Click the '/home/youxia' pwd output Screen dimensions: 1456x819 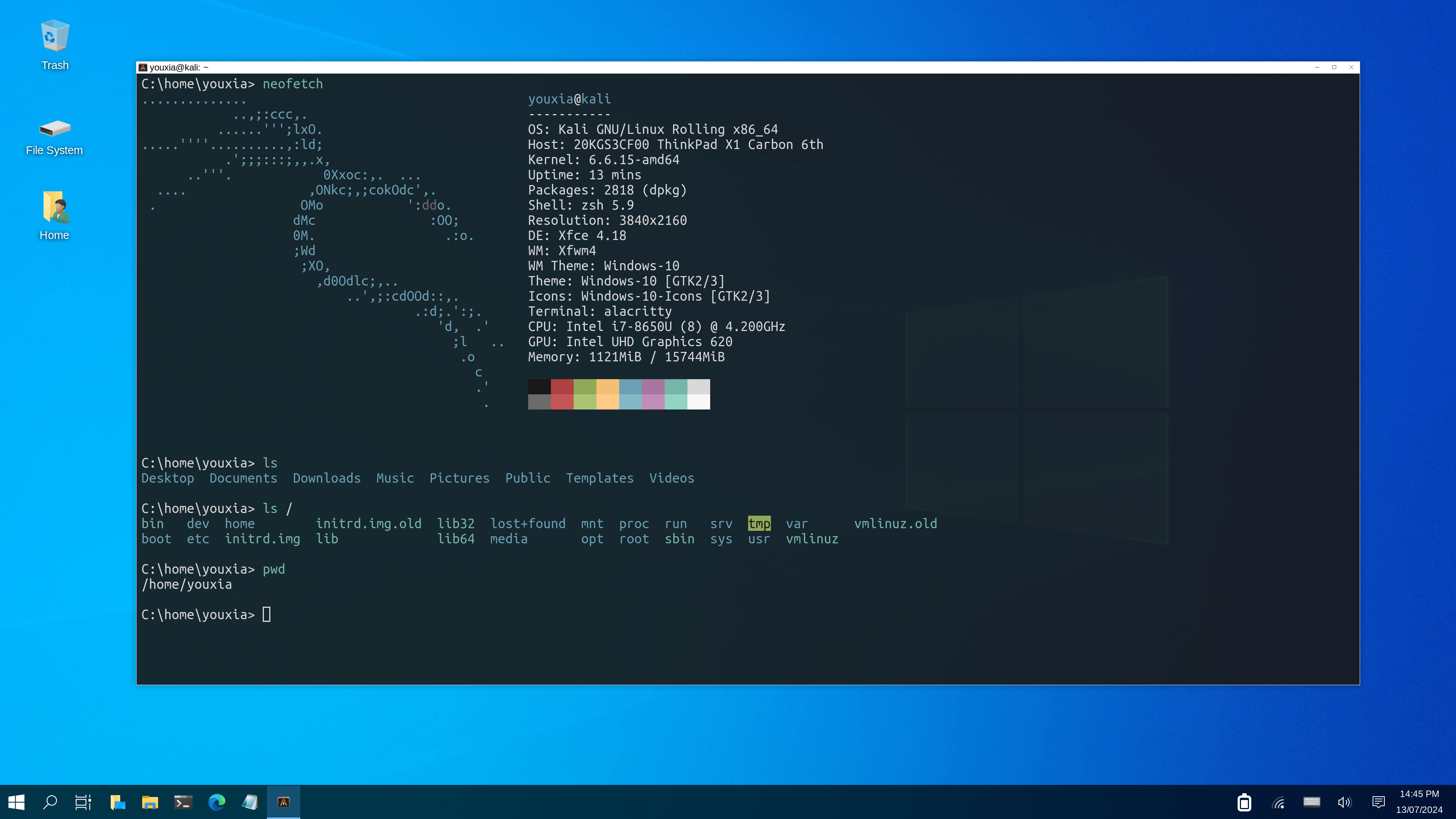187,584
